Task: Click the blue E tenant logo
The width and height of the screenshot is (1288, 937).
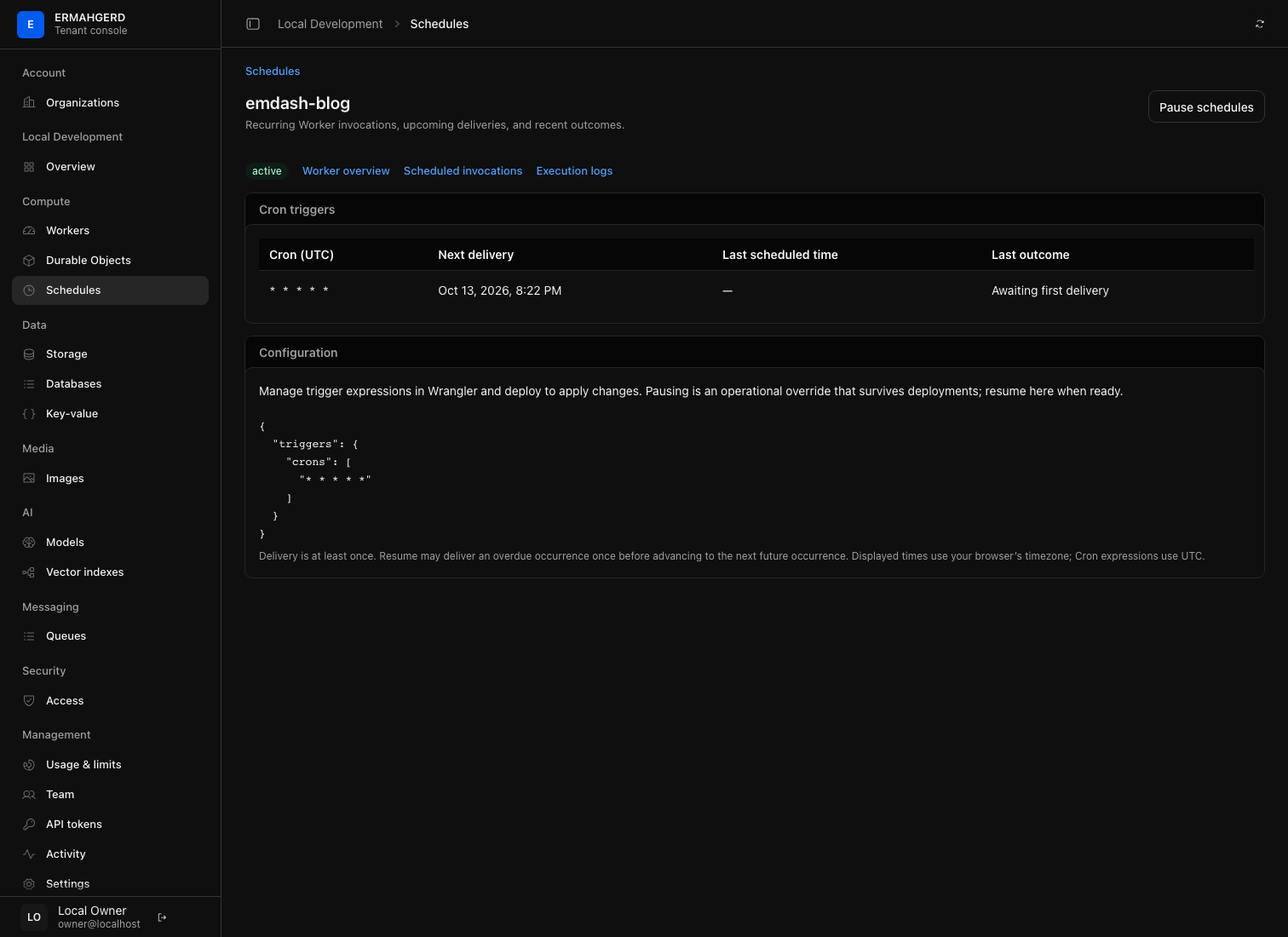Action: click(x=31, y=24)
